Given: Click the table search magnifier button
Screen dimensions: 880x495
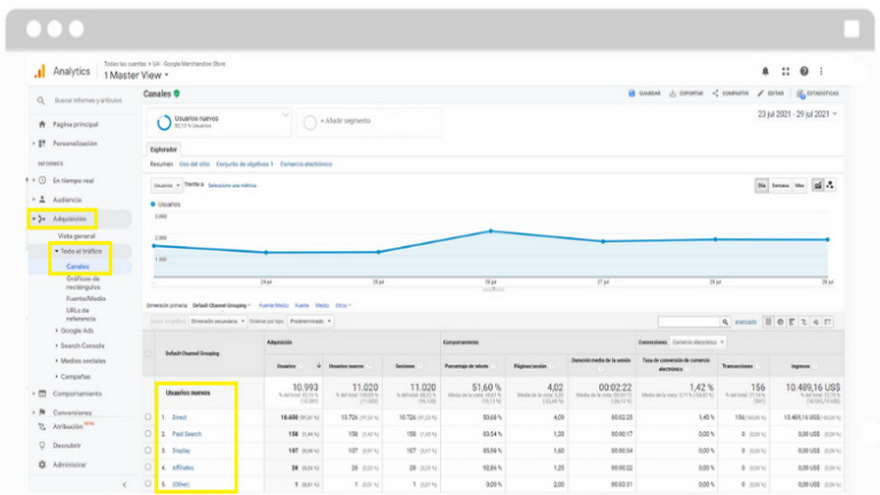Looking at the screenshot, I should (725, 322).
